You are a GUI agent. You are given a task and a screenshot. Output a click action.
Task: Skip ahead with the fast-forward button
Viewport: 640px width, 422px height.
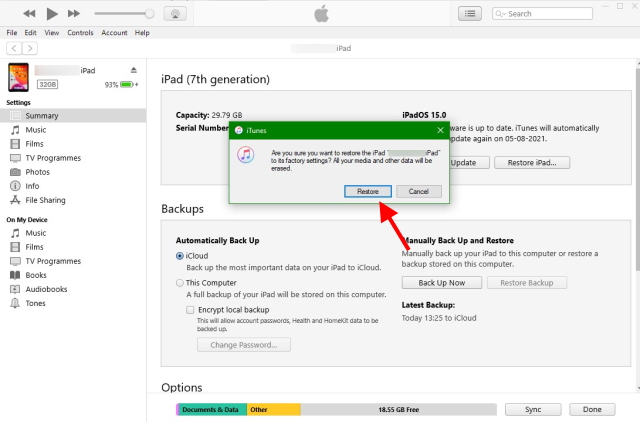pyautogui.click(x=74, y=13)
